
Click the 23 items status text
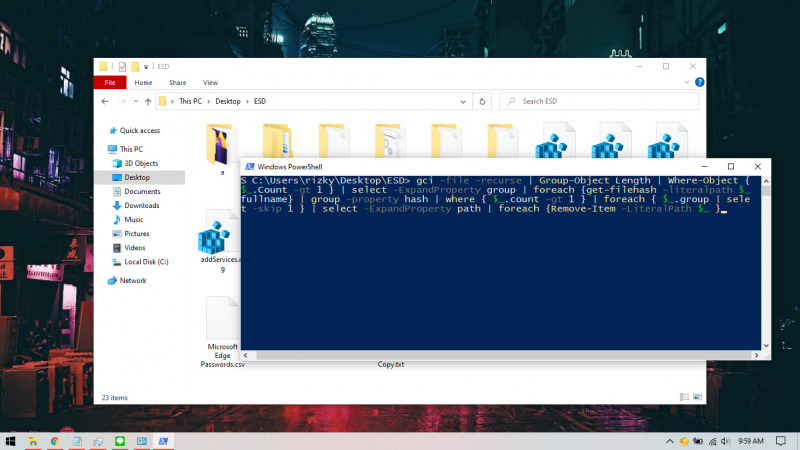[114, 397]
